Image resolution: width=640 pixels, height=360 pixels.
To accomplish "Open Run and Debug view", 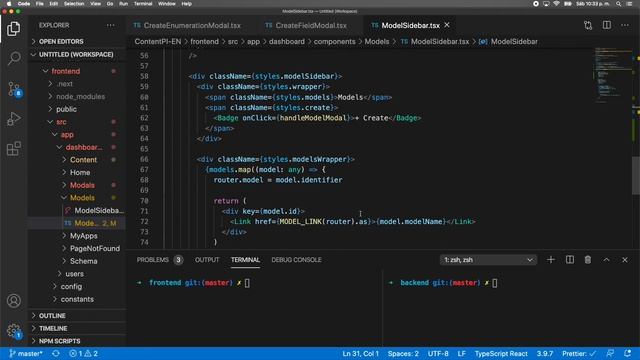I will (x=13, y=119).
